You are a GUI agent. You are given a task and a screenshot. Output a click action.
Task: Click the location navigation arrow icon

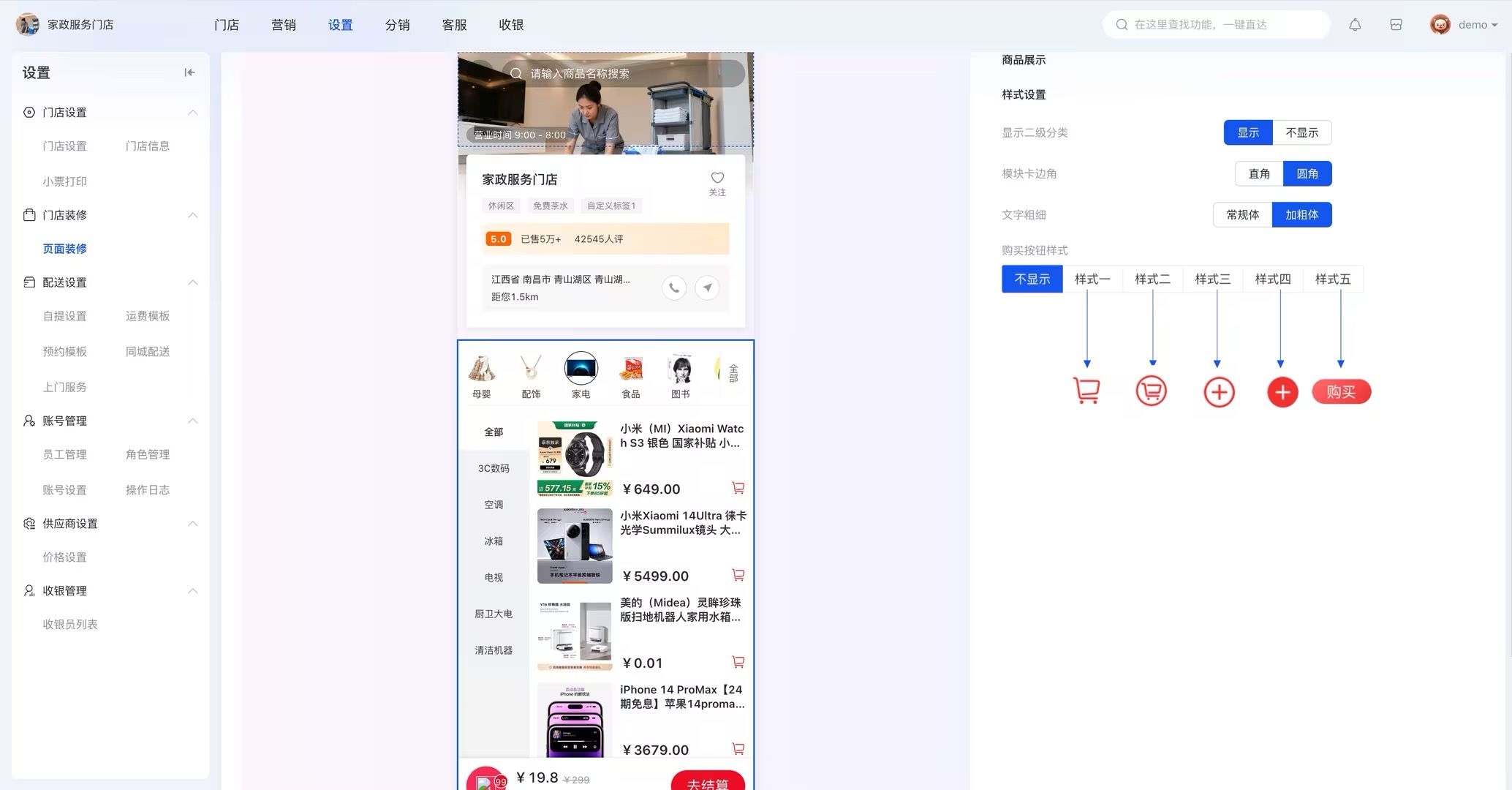[x=707, y=287]
